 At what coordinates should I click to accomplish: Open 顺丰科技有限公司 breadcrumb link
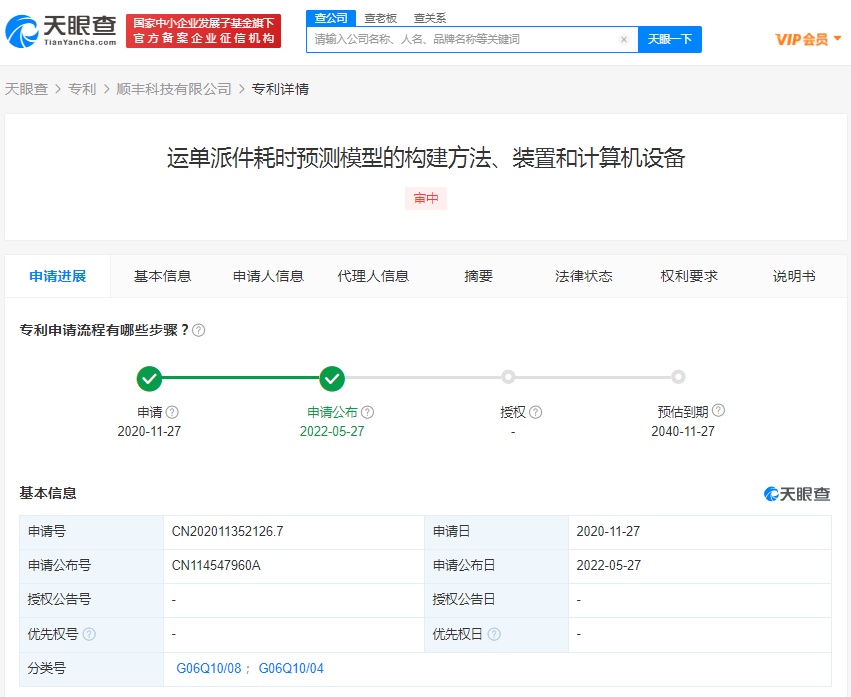[x=174, y=89]
